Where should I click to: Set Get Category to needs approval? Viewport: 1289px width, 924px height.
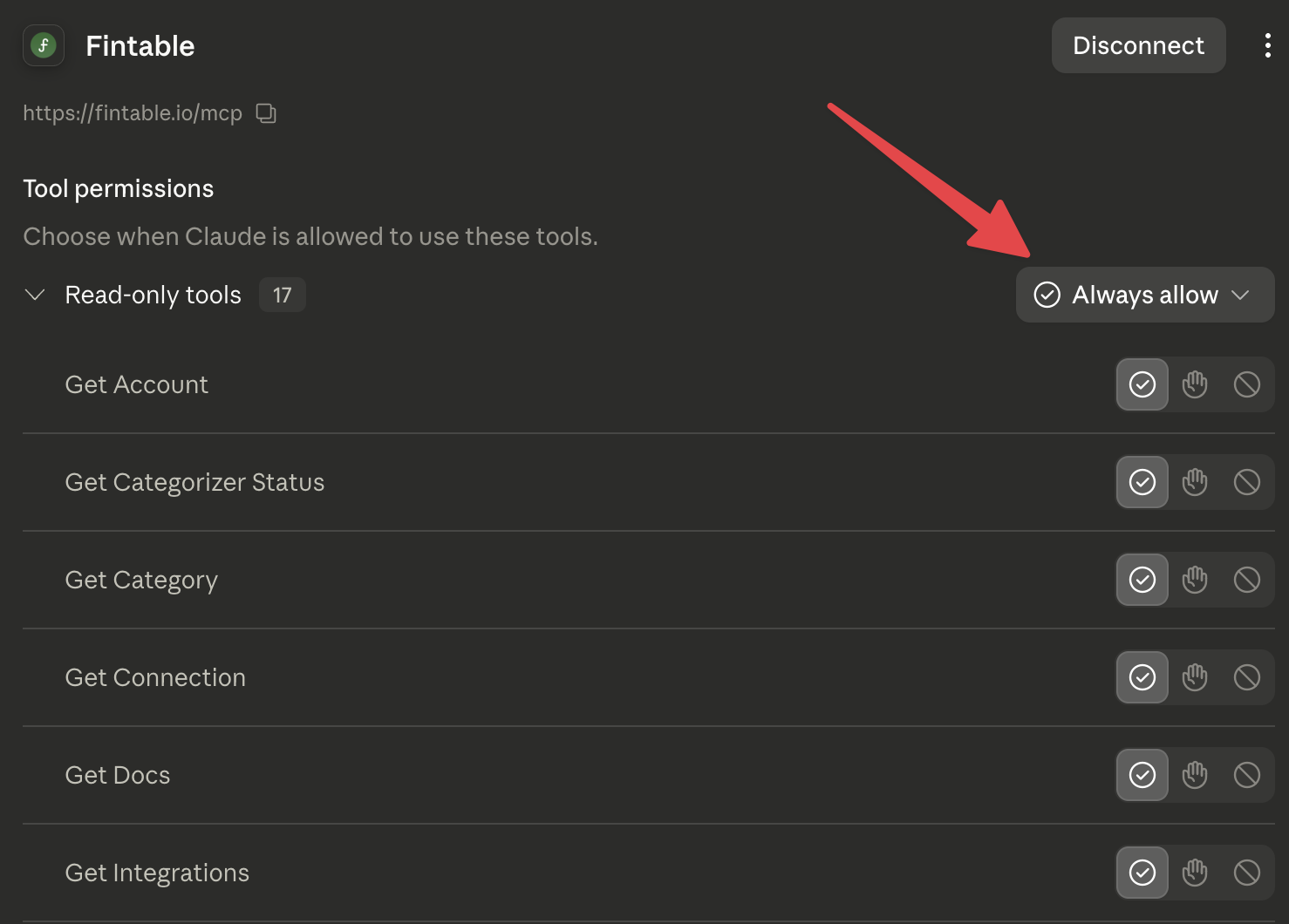[1195, 580]
